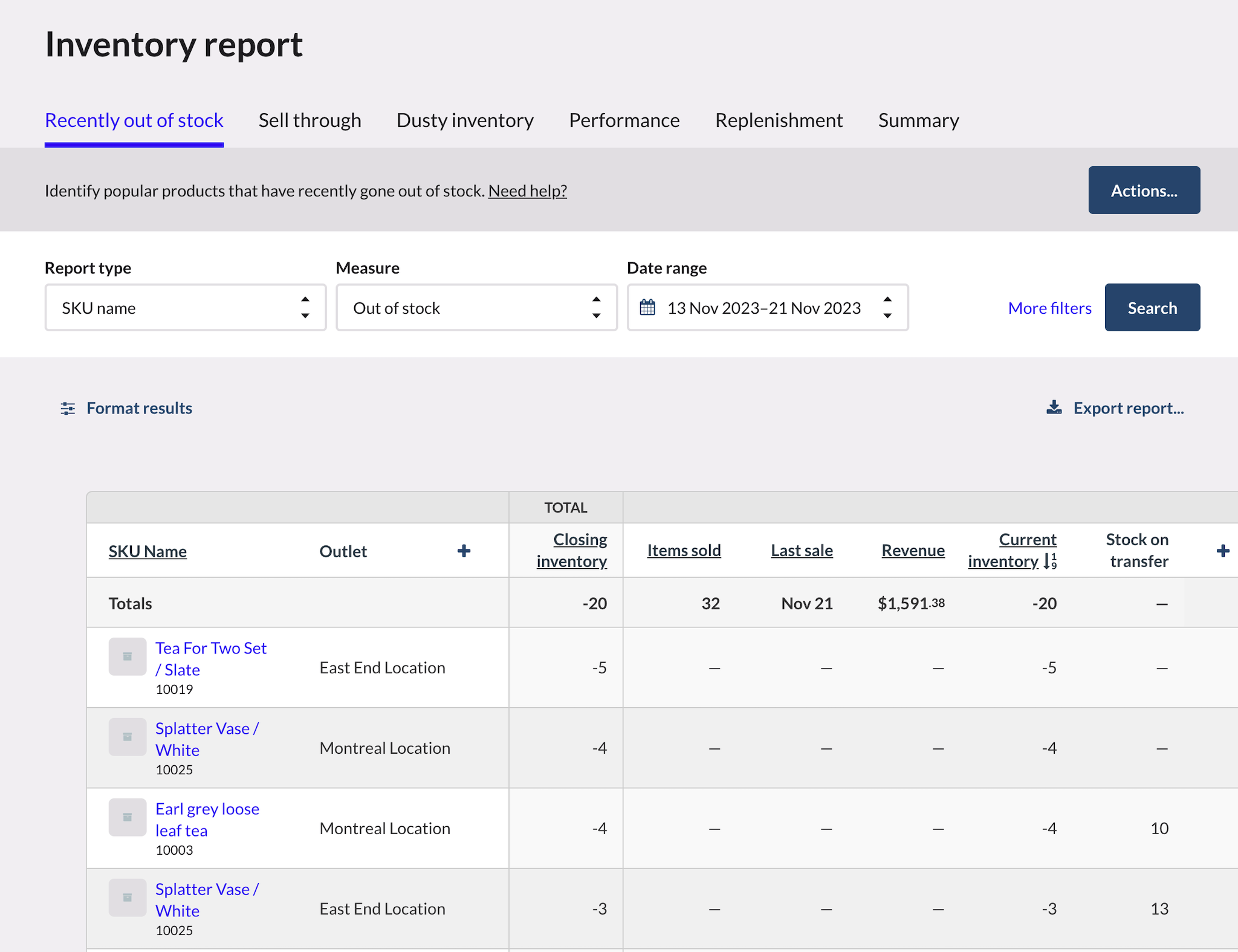
Task: Open the Actions menu button
Action: click(1144, 190)
